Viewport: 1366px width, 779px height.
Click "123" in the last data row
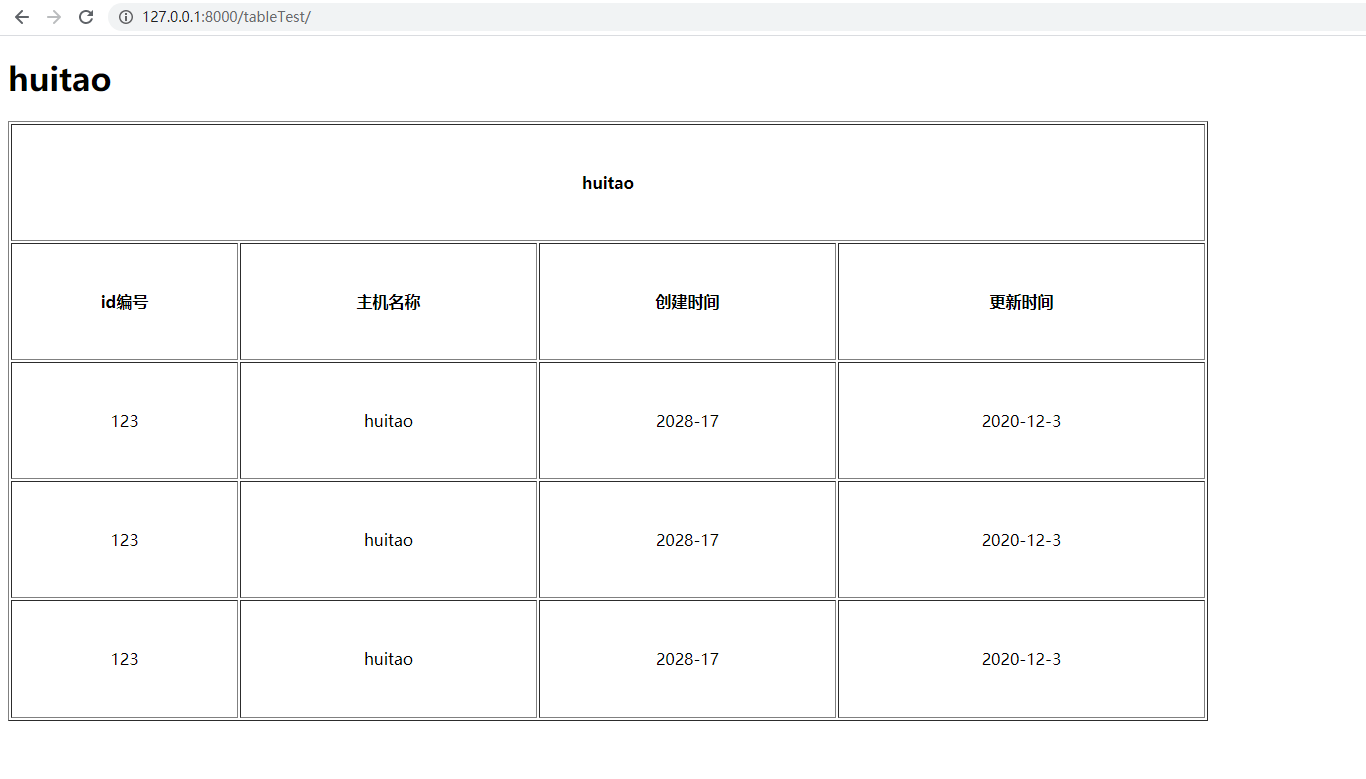[x=125, y=659]
